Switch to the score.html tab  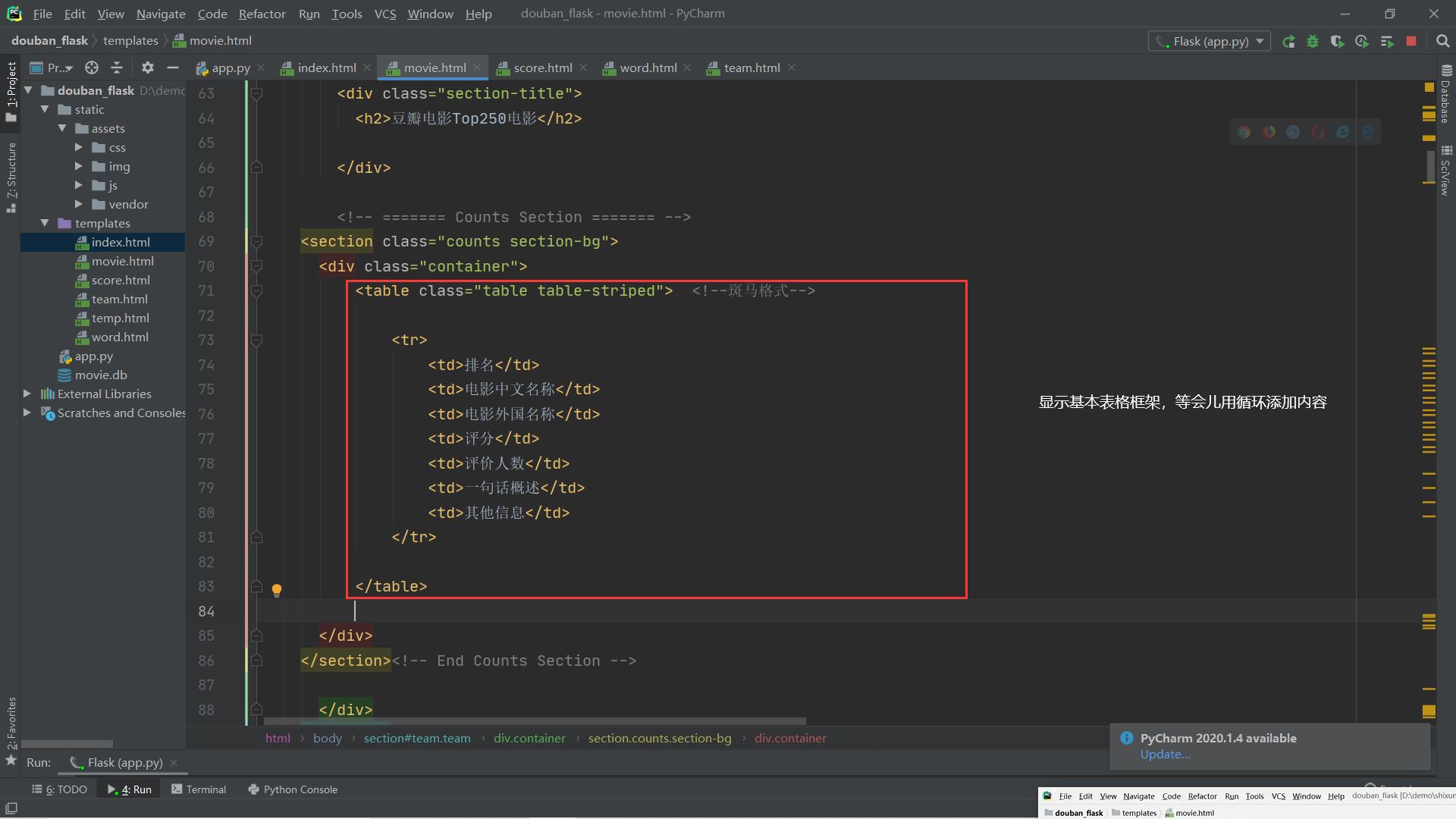point(541,67)
